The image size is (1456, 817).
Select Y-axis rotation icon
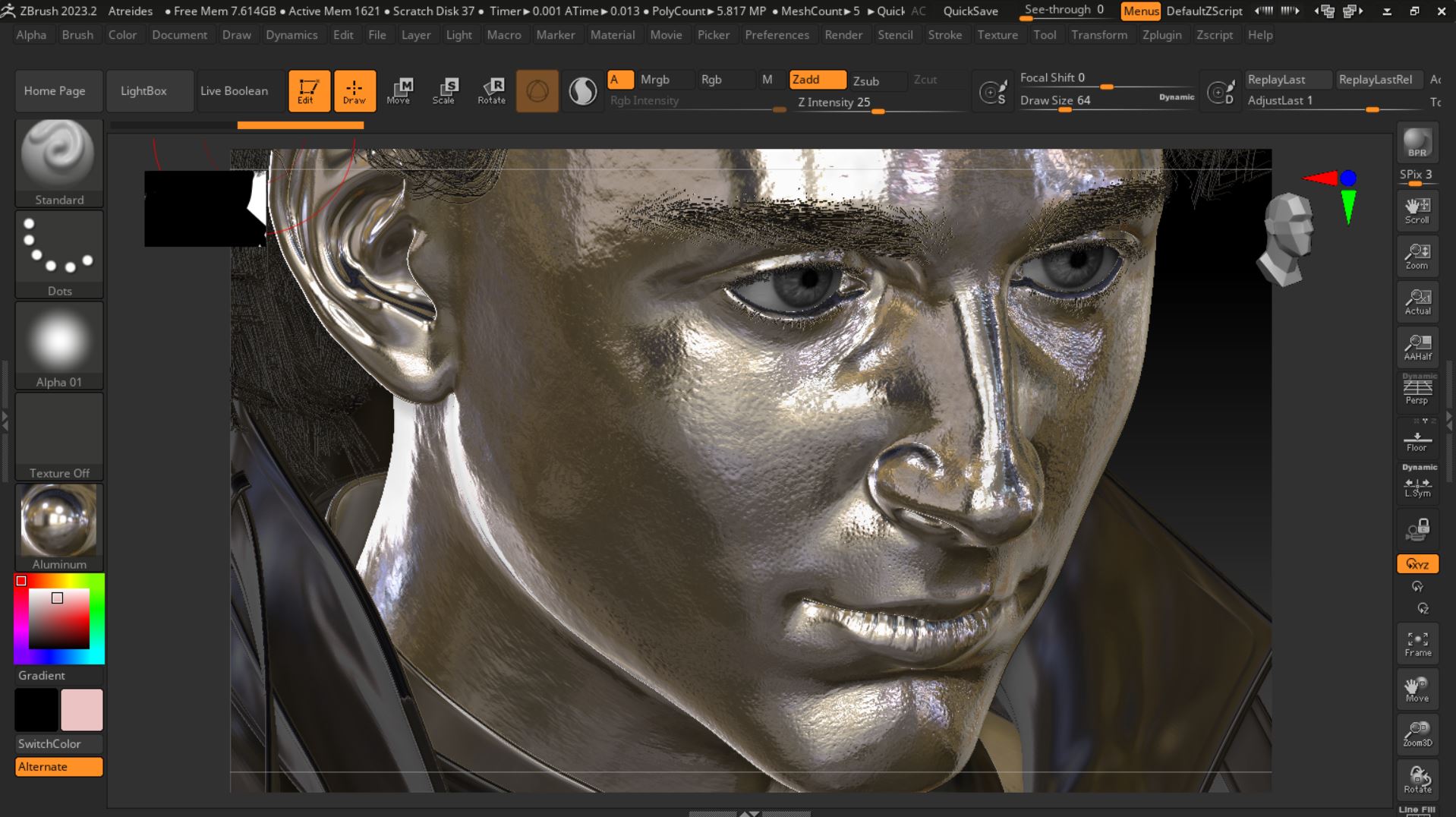[x=1417, y=587]
